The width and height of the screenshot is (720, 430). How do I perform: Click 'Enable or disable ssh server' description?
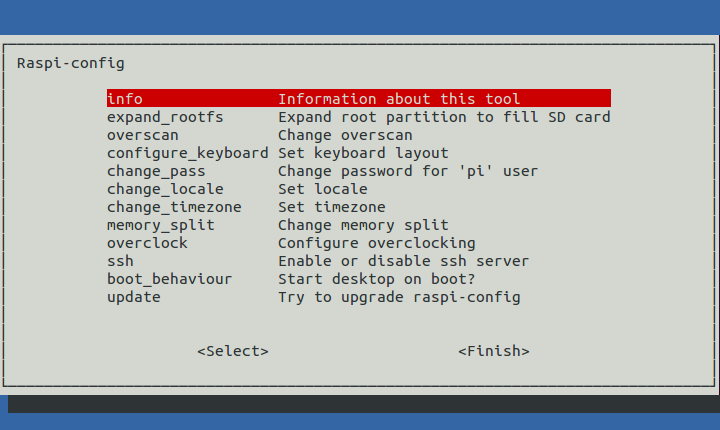coord(404,261)
